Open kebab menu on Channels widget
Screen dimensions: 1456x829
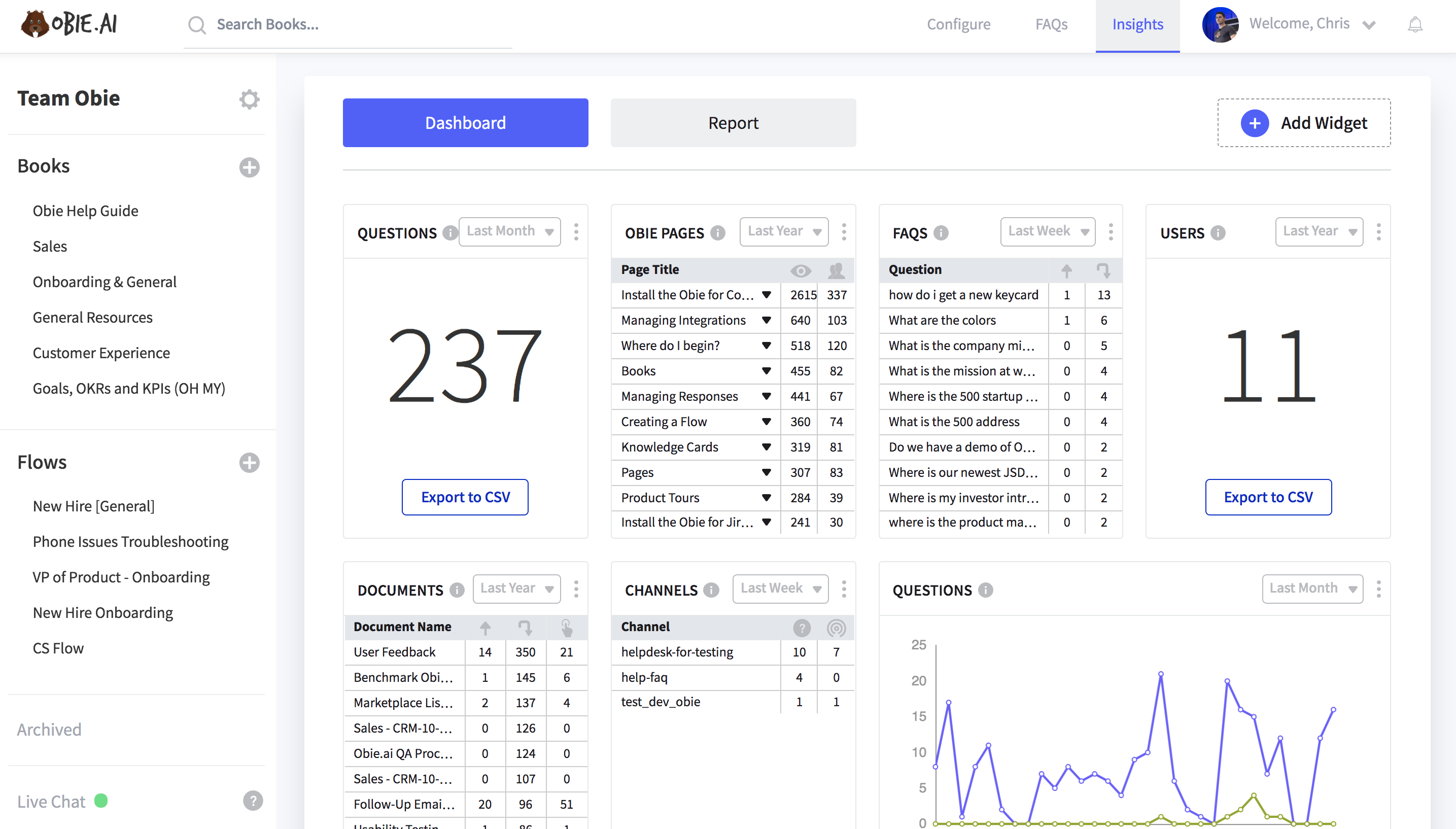click(x=844, y=589)
